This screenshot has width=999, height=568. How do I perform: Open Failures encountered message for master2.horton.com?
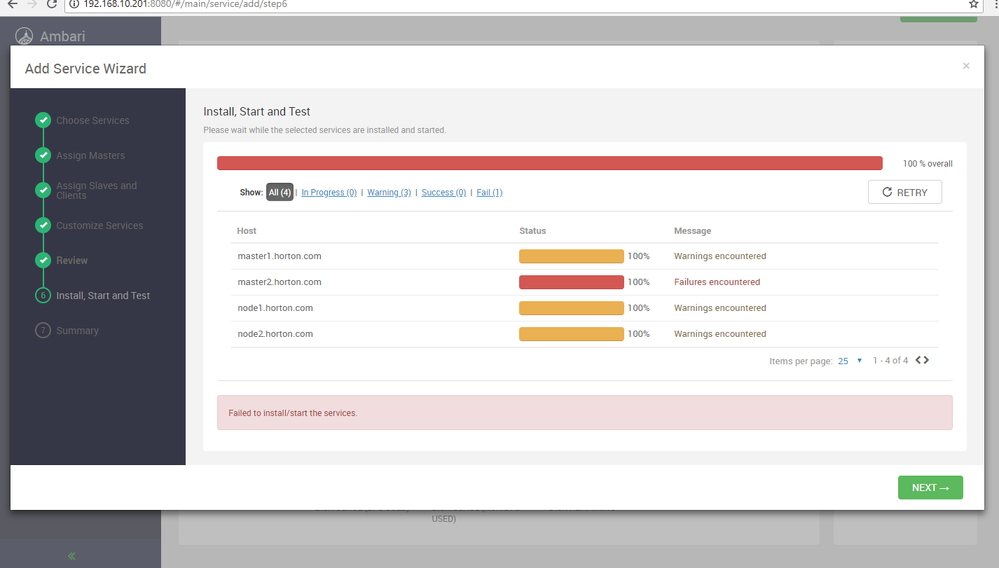717,282
